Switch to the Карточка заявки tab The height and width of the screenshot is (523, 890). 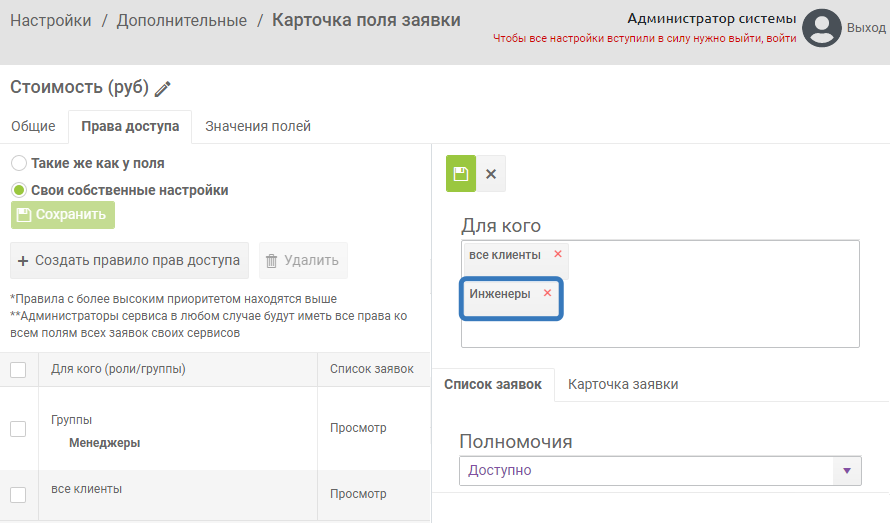click(623, 384)
